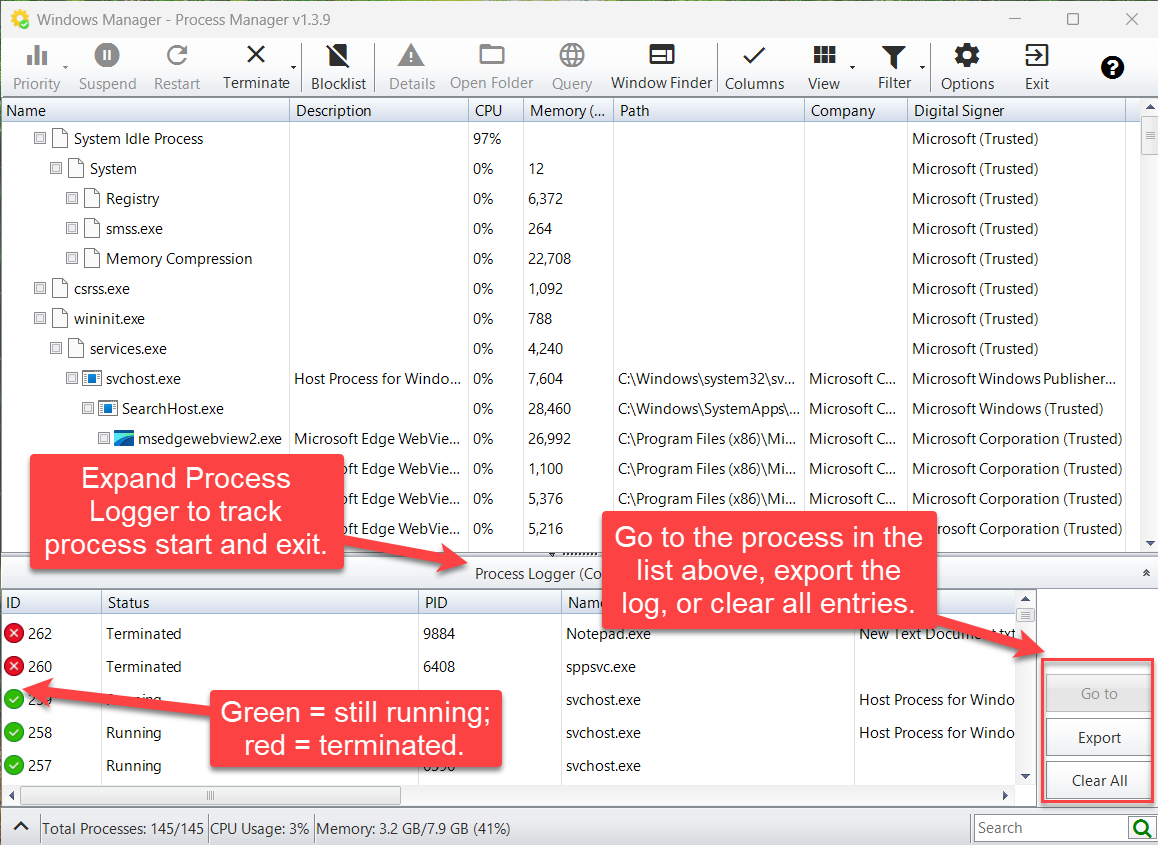Select the sppsvc.exe logger entry
The width and height of the screenshot is (1158, 845).
[508, 666]
